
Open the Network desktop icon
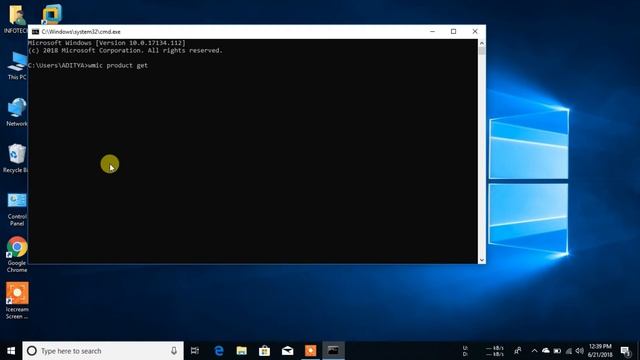click(x=16, y=112)
